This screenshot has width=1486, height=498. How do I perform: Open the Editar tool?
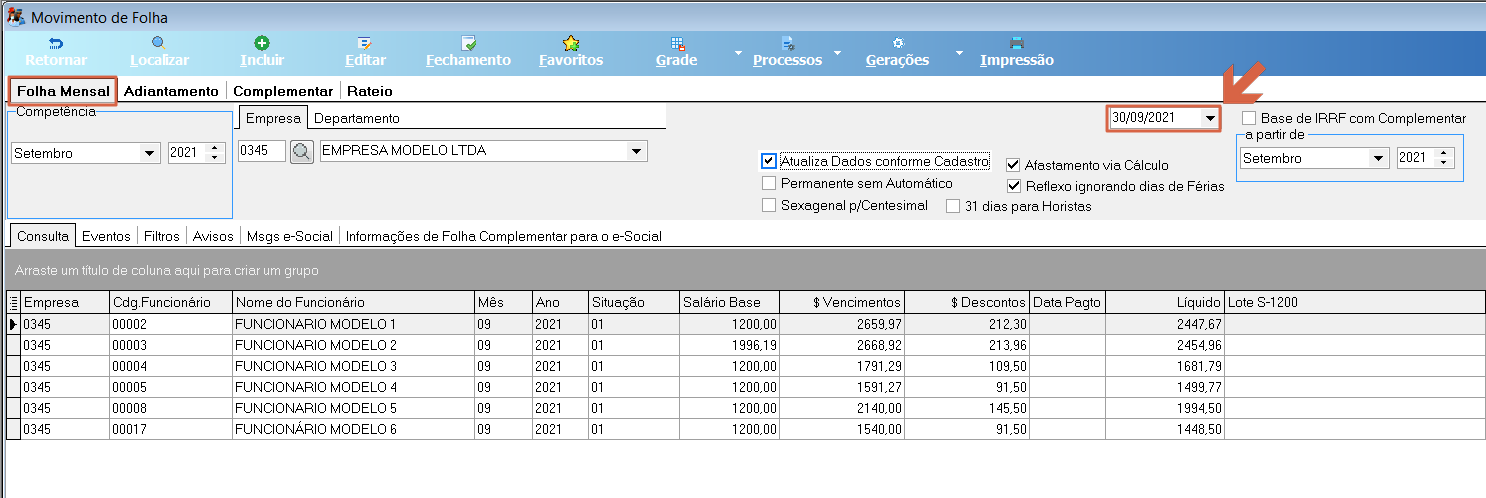coord(365,43)
